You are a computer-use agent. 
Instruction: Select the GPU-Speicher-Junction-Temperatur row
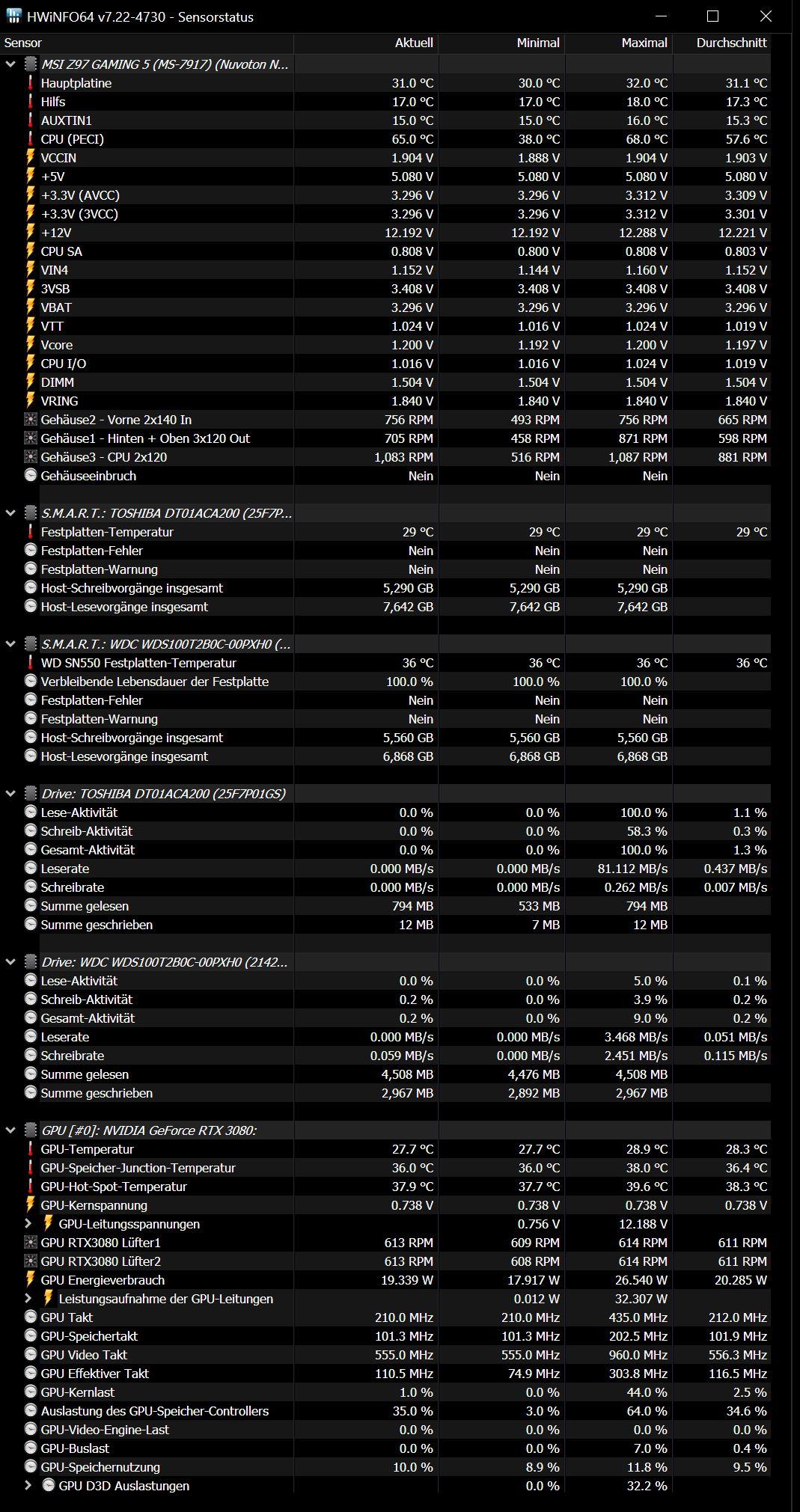[x=385, y=1168]
